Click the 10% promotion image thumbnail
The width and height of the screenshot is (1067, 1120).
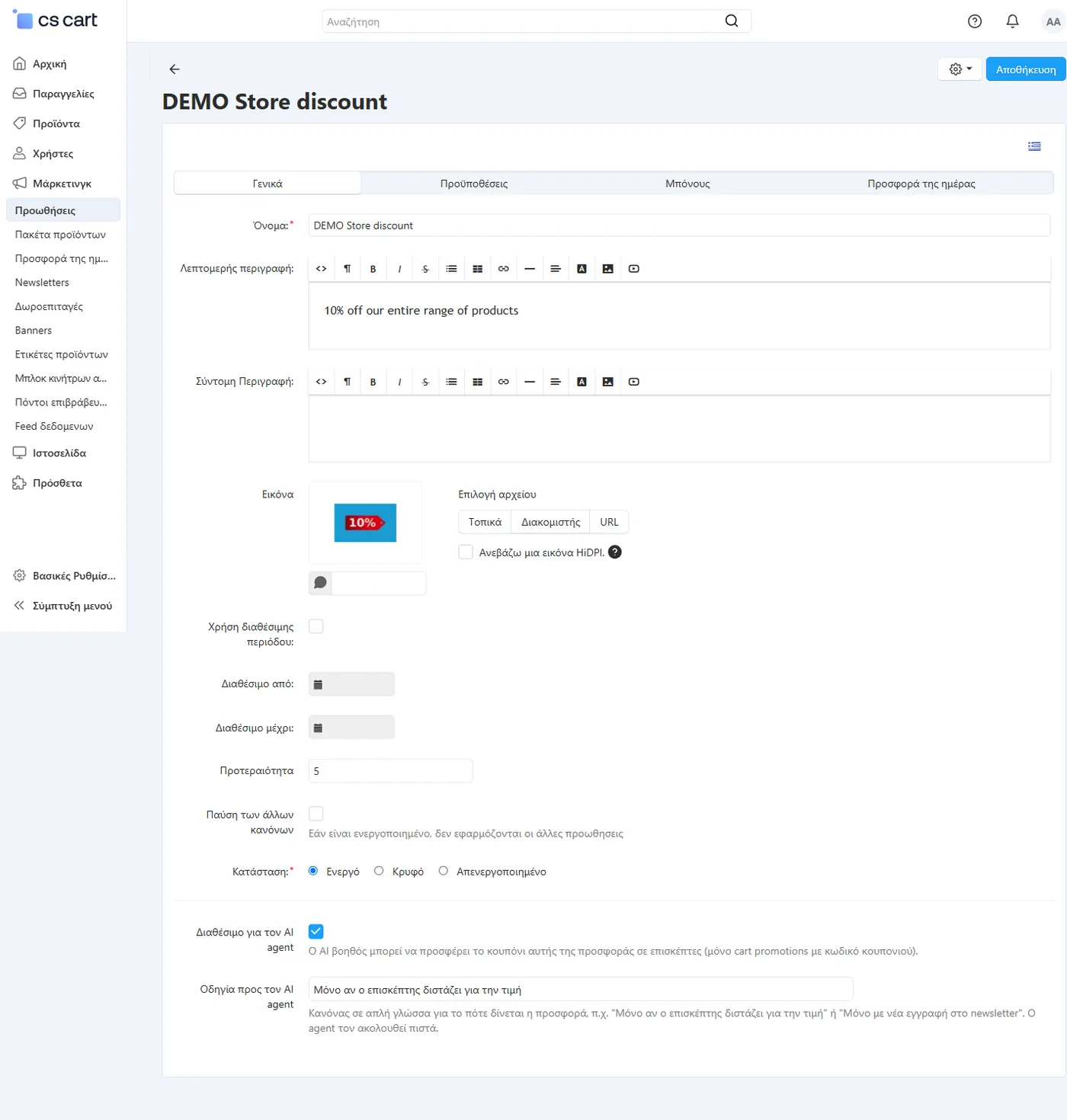click(x=365, y=523)
